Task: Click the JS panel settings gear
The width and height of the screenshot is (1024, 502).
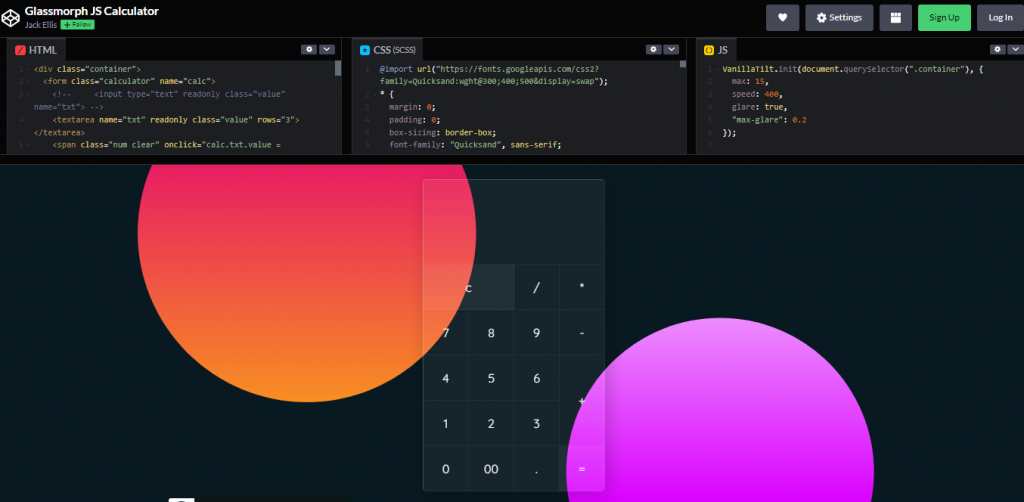Action: pos(998,49)
